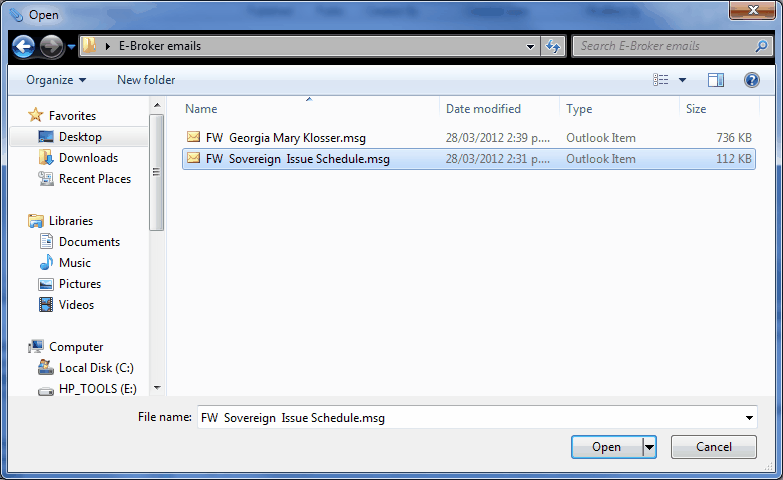783x480 pixels.
Task: Click the Favorites star icon
Action: [35, 115]
